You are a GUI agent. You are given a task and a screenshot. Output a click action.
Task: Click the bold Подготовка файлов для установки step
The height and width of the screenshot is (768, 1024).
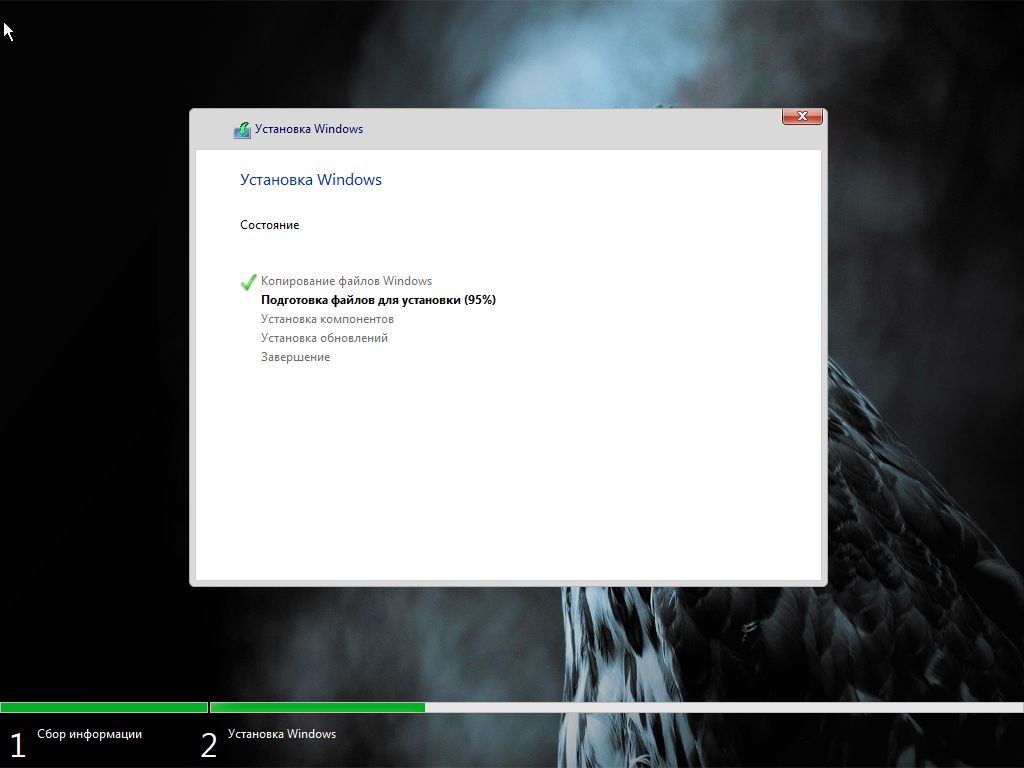[x=377, y=300]
